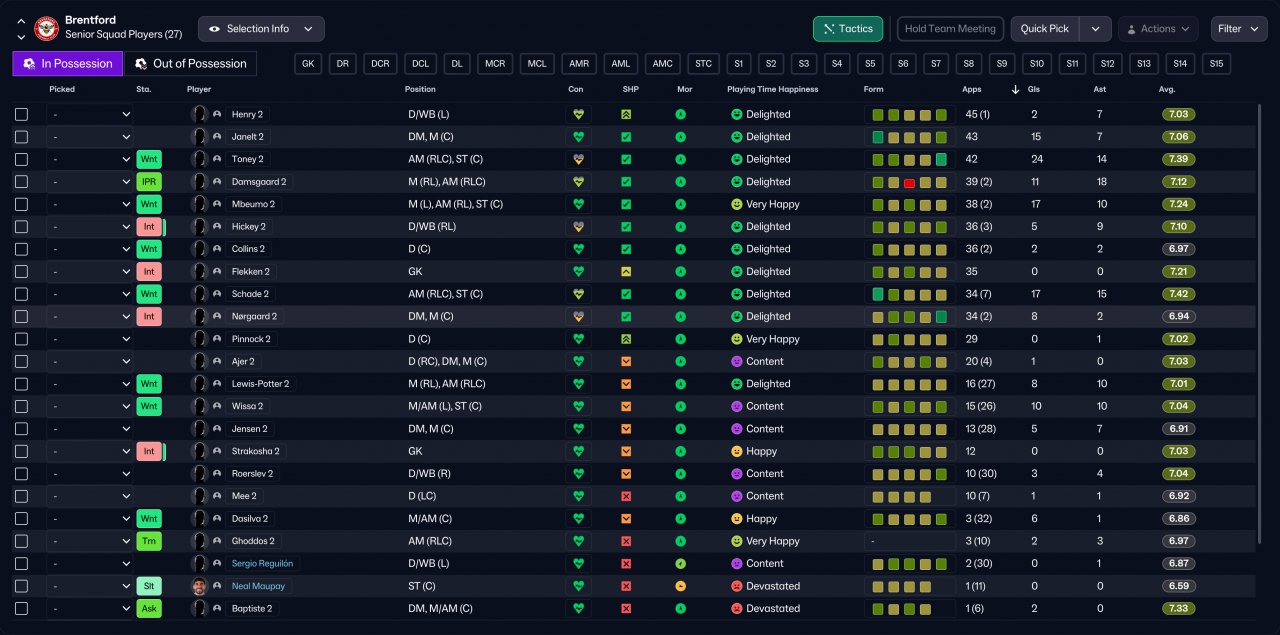Image resolution: width=1280 pixels, height=635 pixels.
Task: Click Damsgaard 2's IPR status badge
Action: [149, 182]
